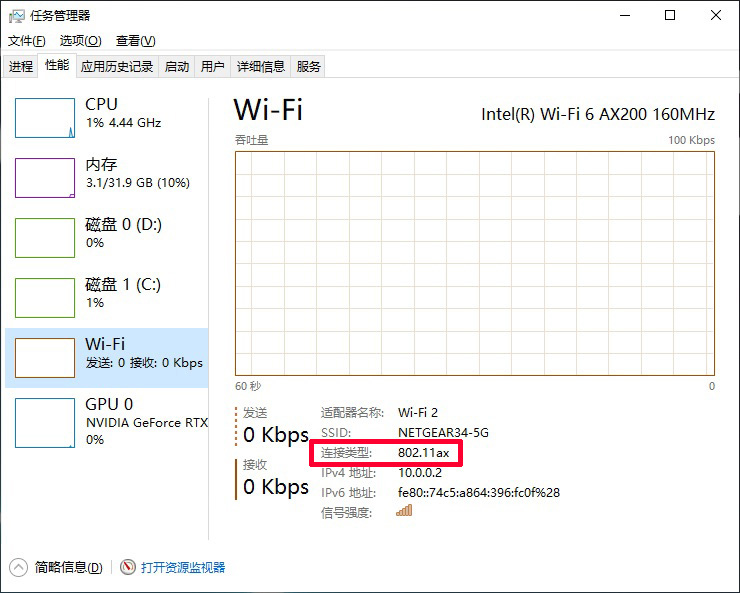Click the IPv4 address 10.0.0.2
The width and height of the screenshot is (740, 593).
pos(420,473)
